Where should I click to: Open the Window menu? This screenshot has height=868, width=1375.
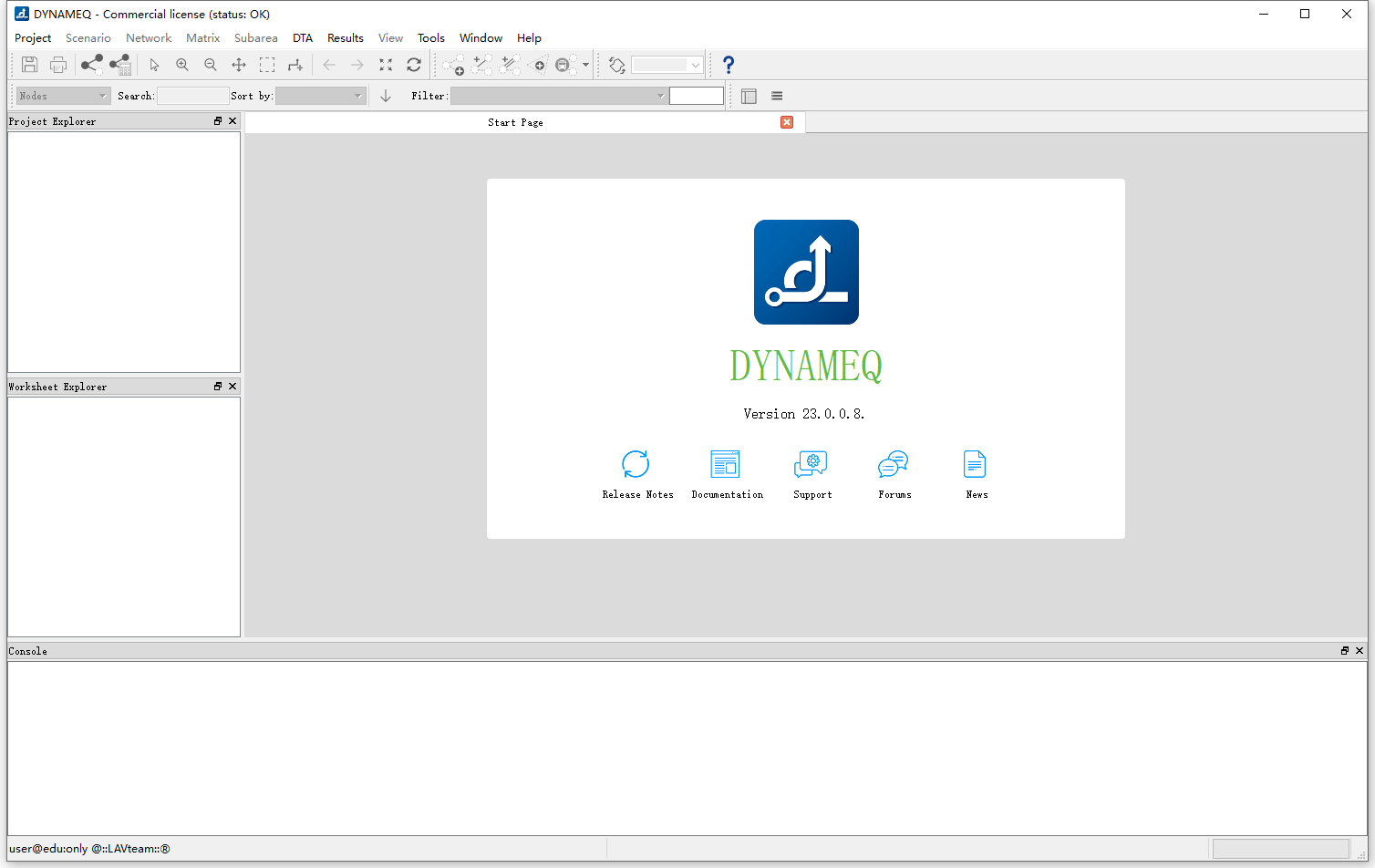click(481, 37)
